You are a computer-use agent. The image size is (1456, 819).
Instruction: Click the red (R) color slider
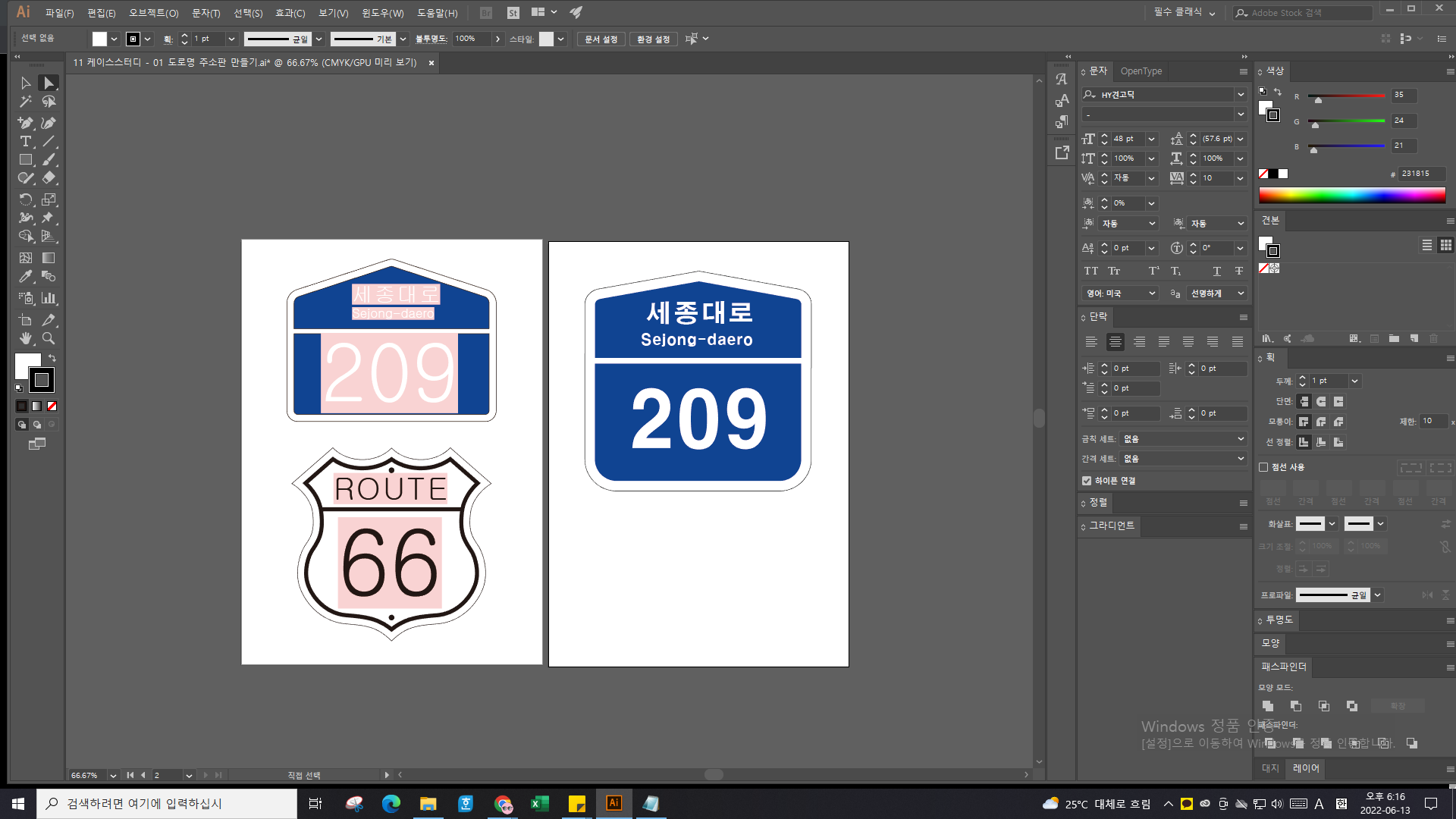(1346, 96)
